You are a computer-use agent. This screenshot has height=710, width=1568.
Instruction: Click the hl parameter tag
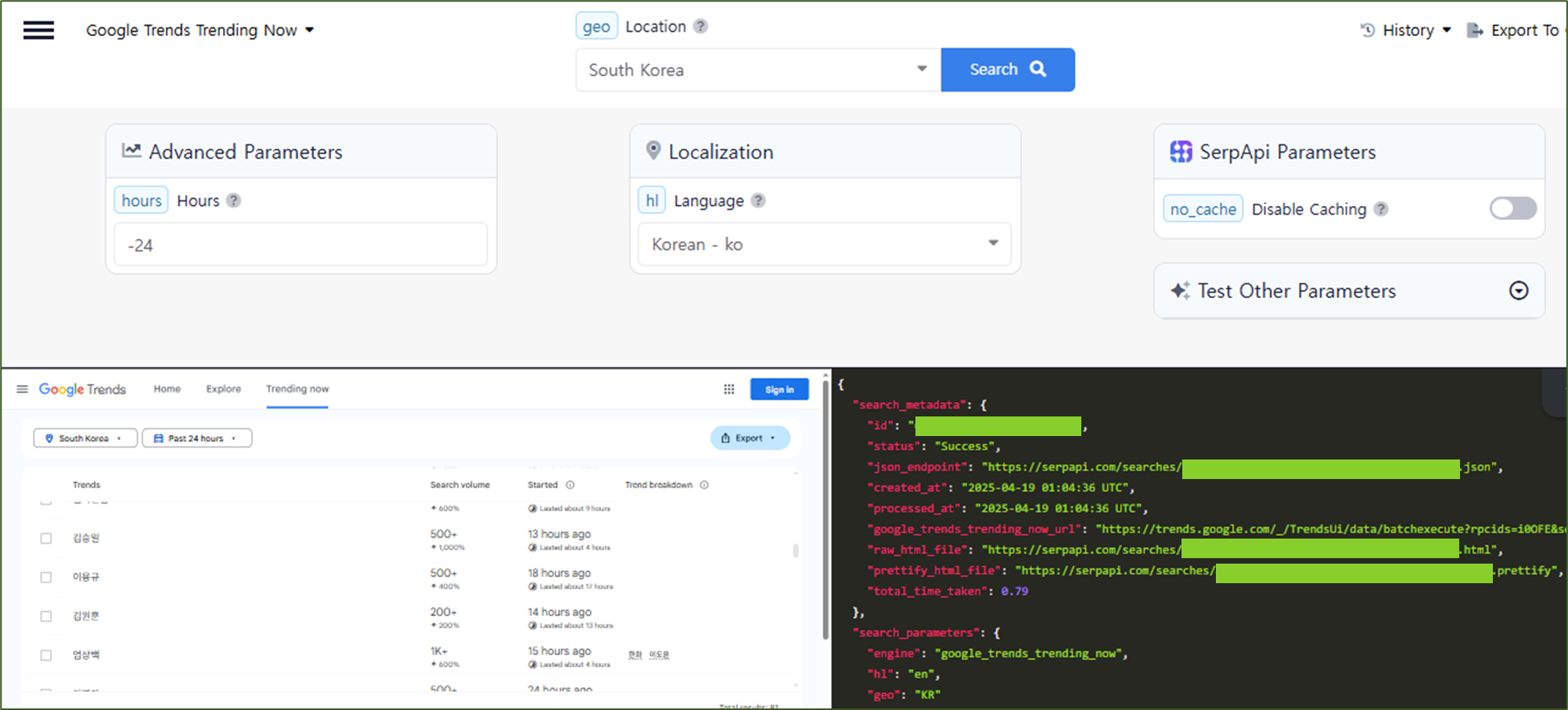click(x=652, y=200)
